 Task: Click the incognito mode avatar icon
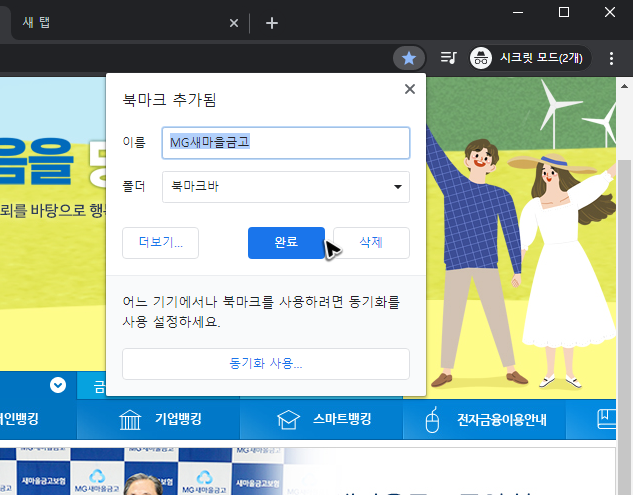[480, 58]
